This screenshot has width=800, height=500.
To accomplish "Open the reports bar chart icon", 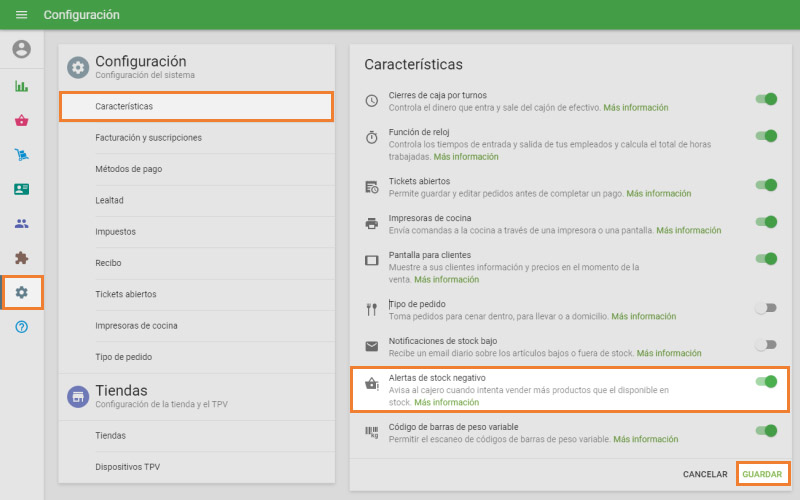I will point(21,86).
